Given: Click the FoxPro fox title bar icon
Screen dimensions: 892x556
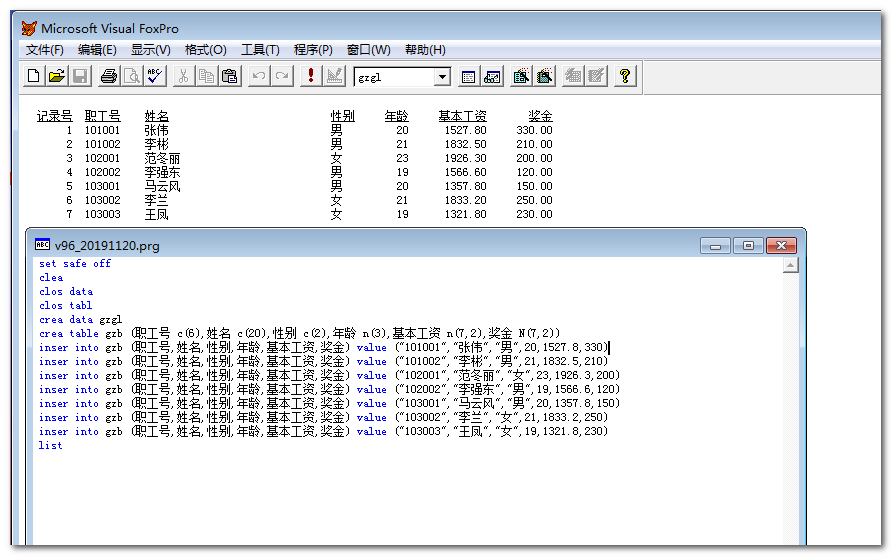Looking at the screenshot, I should [29, 28].
